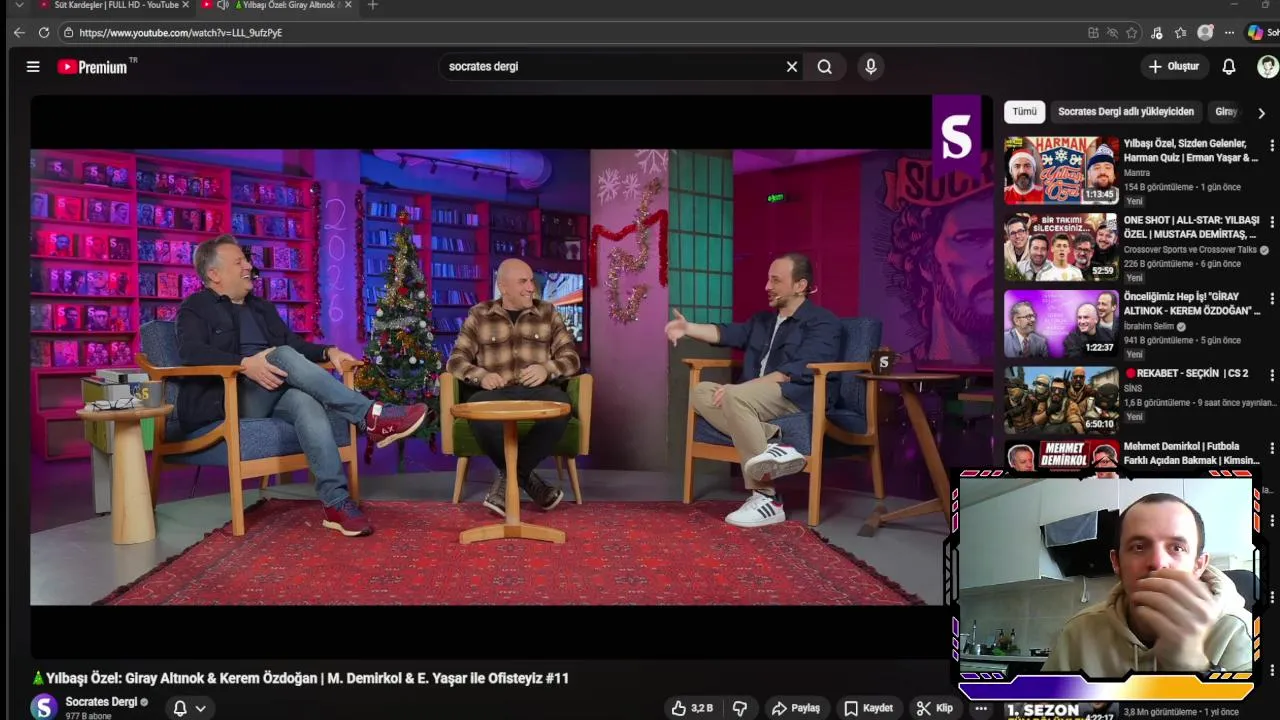Open more options for REKABET video
The image size is (1280, 720).
[1272, 376]
